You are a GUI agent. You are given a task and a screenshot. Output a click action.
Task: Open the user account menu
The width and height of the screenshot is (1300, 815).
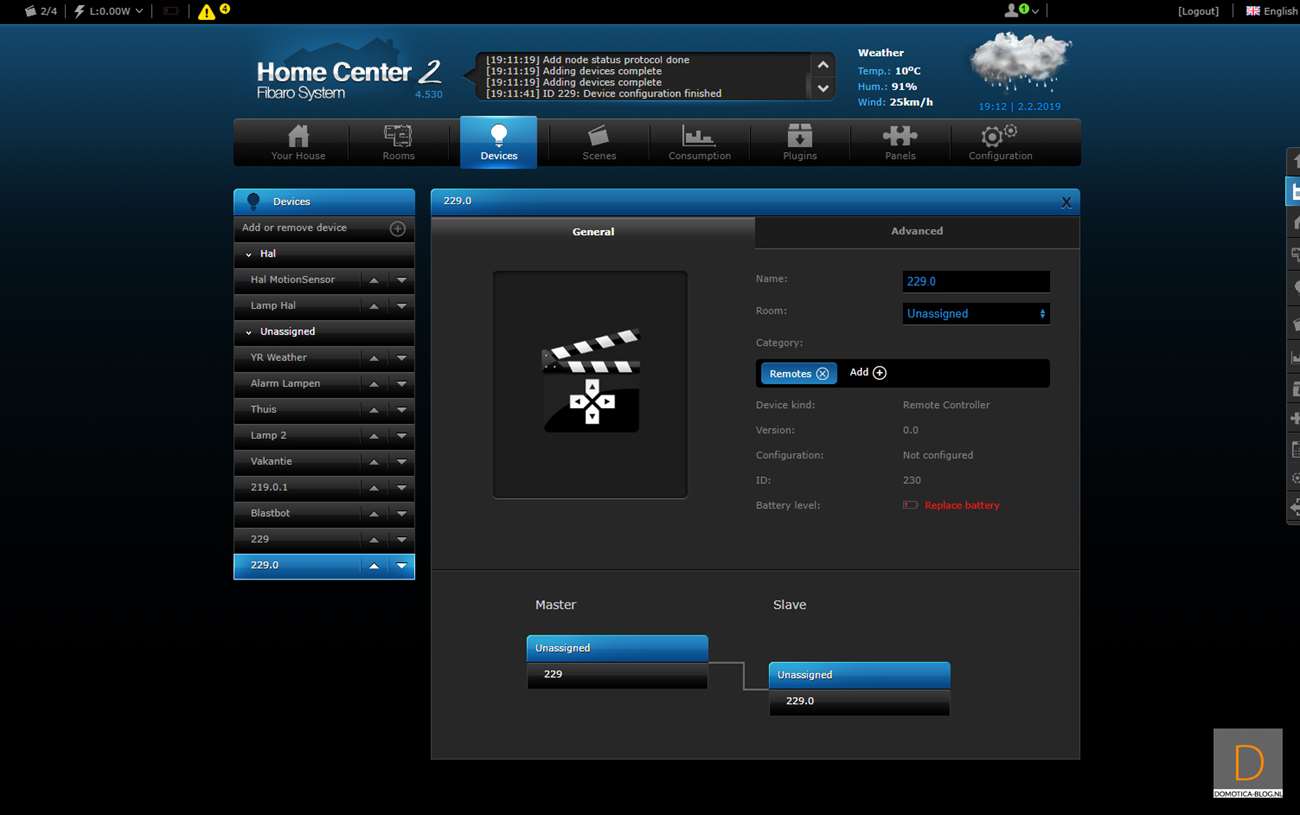tap(1021, 11)
